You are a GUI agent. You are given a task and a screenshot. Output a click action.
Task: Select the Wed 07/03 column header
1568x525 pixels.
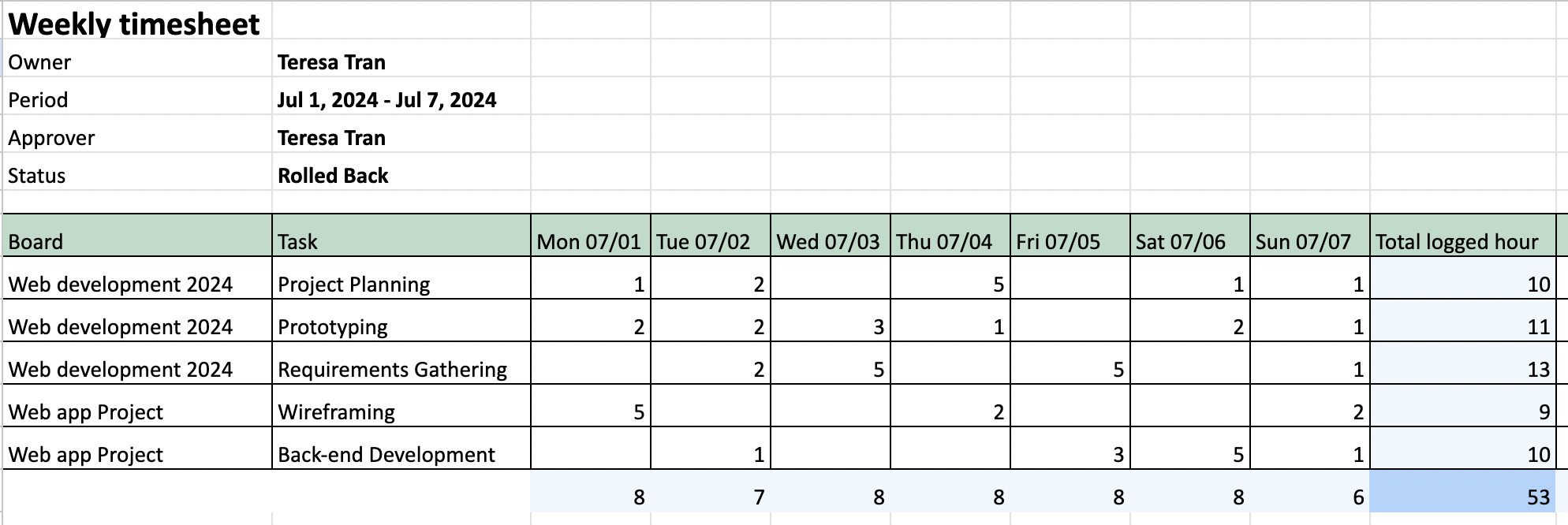(x=830, y=241)
